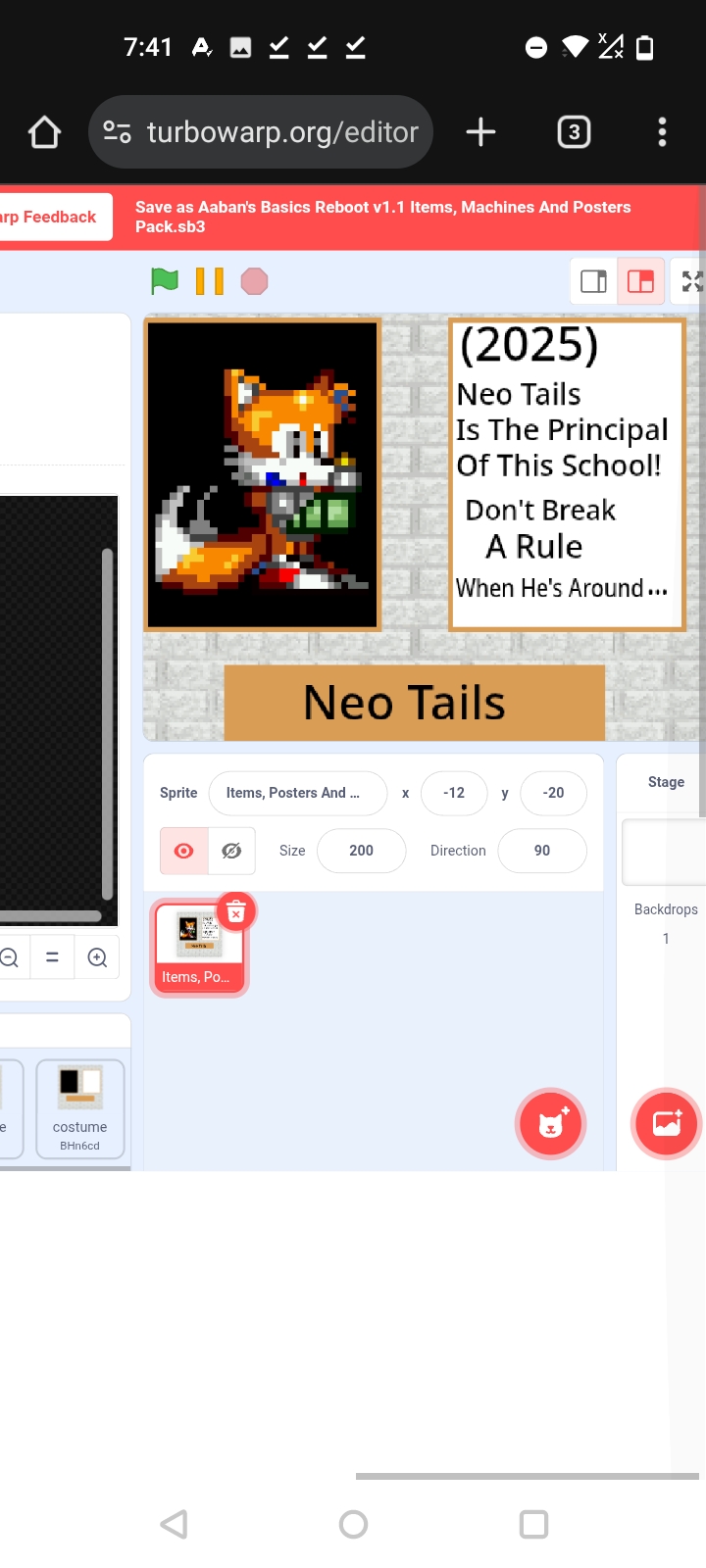The width and height of the screenshot is (706, 1568).
Task: Tap the turbowarp.org/editor address bar
Action: [x=261, y=132]
